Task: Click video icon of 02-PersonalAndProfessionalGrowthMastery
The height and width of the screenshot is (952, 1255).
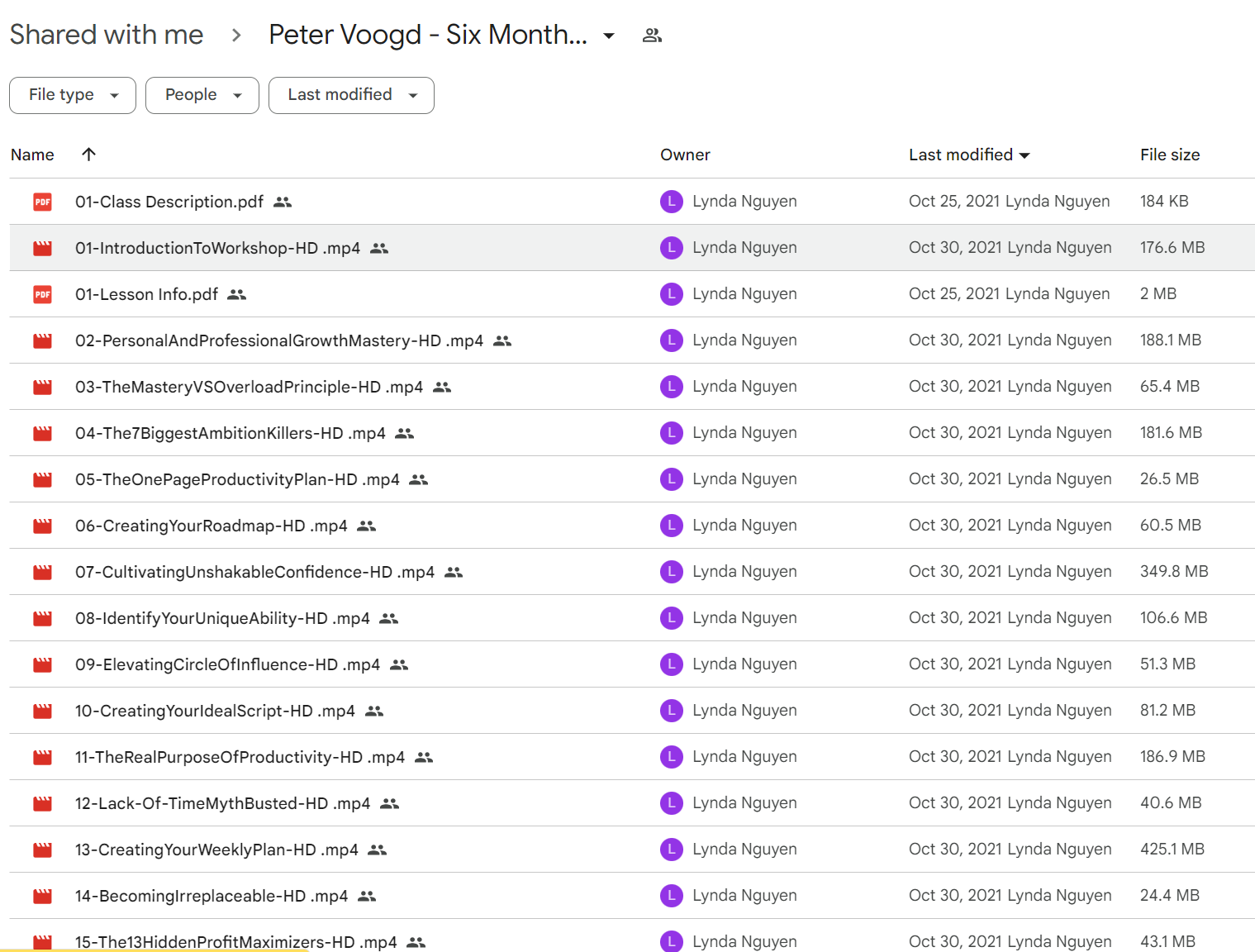Action: pos(42,340)
